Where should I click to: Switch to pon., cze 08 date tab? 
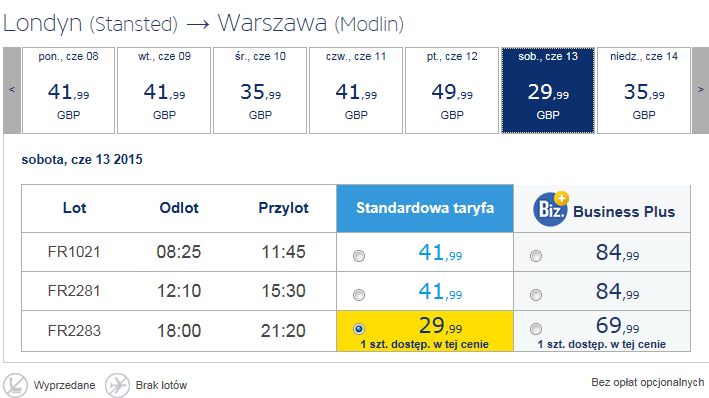pos(68,90)
